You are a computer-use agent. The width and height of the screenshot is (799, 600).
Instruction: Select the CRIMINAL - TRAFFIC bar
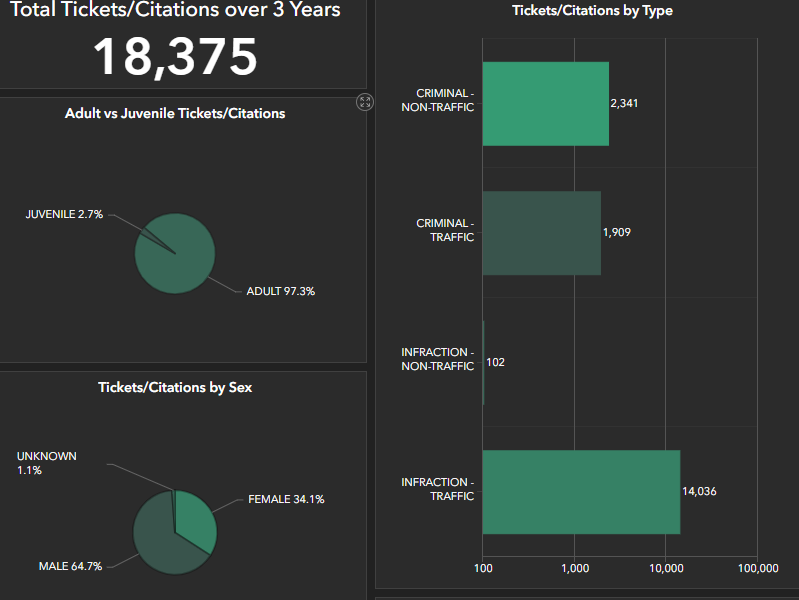pos(542,233)
